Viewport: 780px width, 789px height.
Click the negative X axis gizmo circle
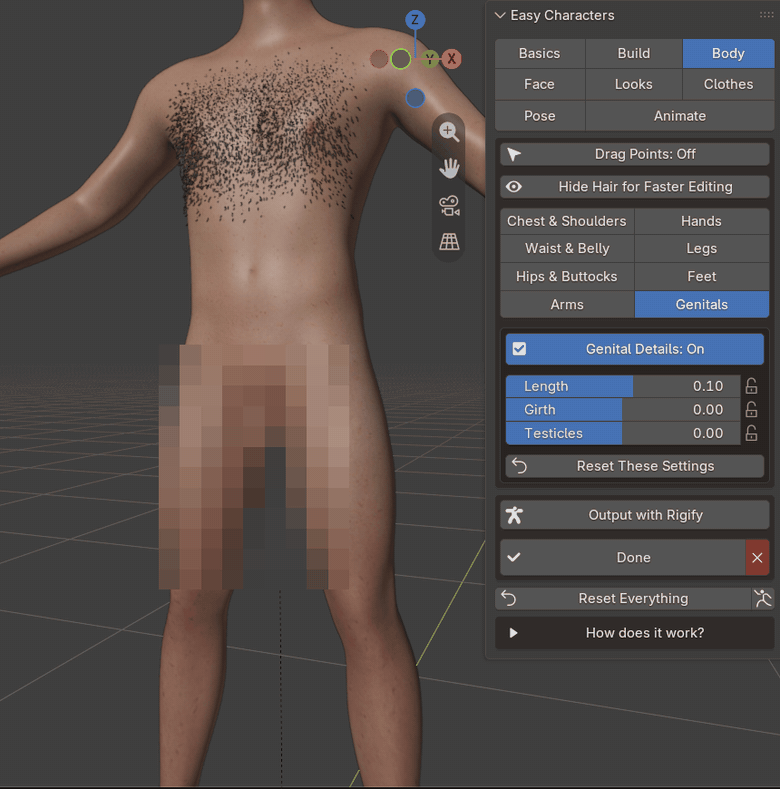tap(379, 59)
